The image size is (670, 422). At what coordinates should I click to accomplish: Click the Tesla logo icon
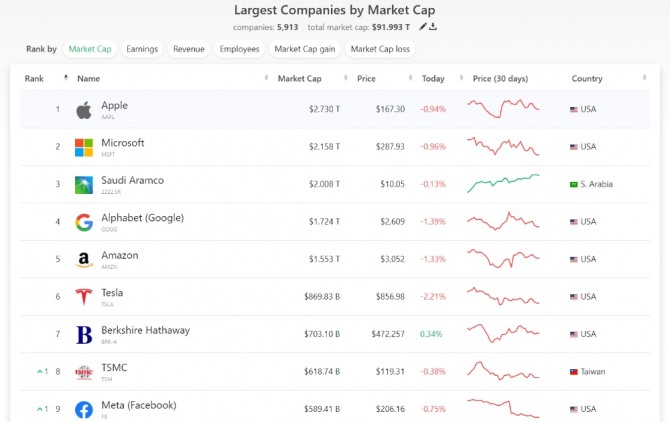point(84,297)
